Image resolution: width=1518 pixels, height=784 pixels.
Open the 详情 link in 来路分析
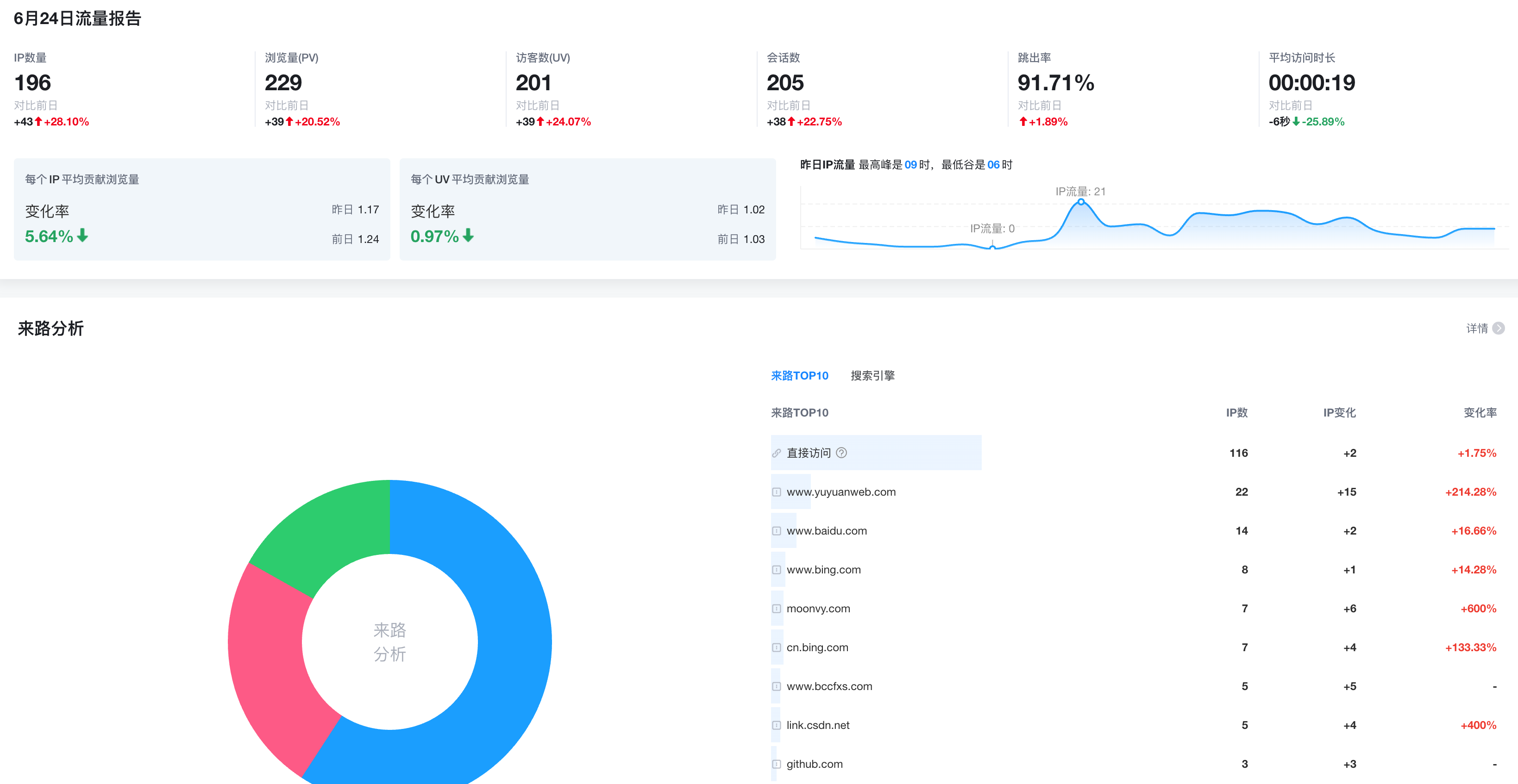[1477, 328]
